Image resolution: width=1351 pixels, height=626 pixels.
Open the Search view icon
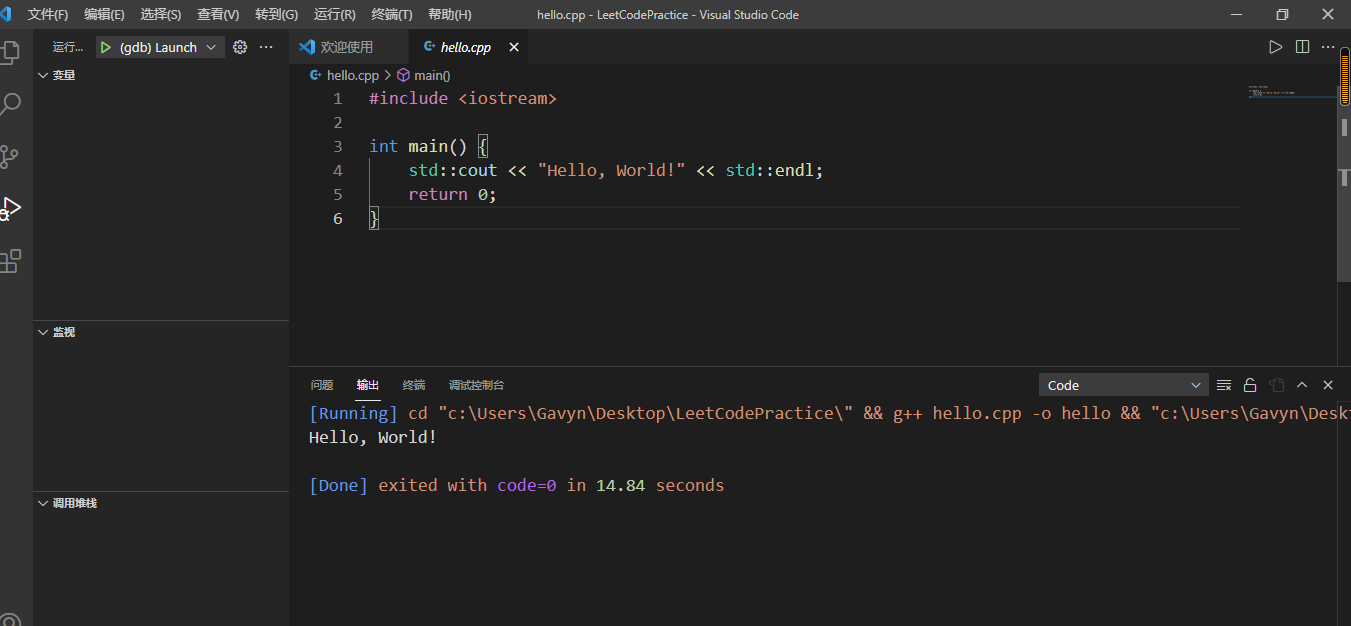coord(12,103)
